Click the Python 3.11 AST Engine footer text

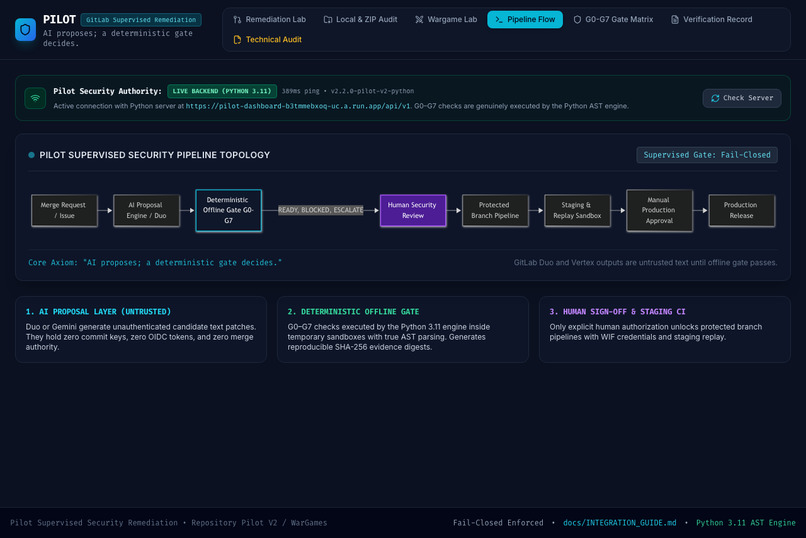coord(746,523)
